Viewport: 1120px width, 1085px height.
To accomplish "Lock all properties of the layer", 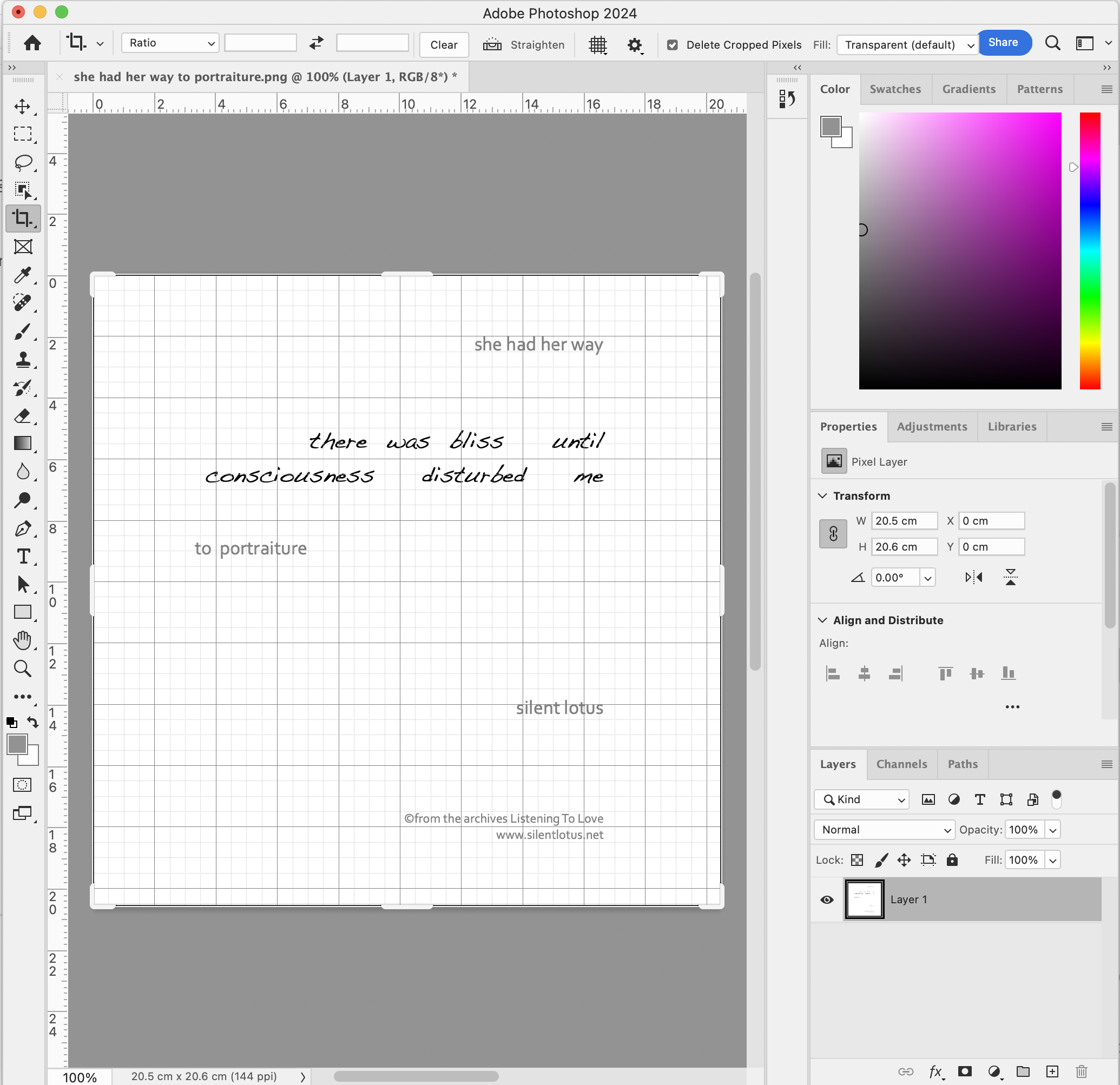I will click(952, 860).
